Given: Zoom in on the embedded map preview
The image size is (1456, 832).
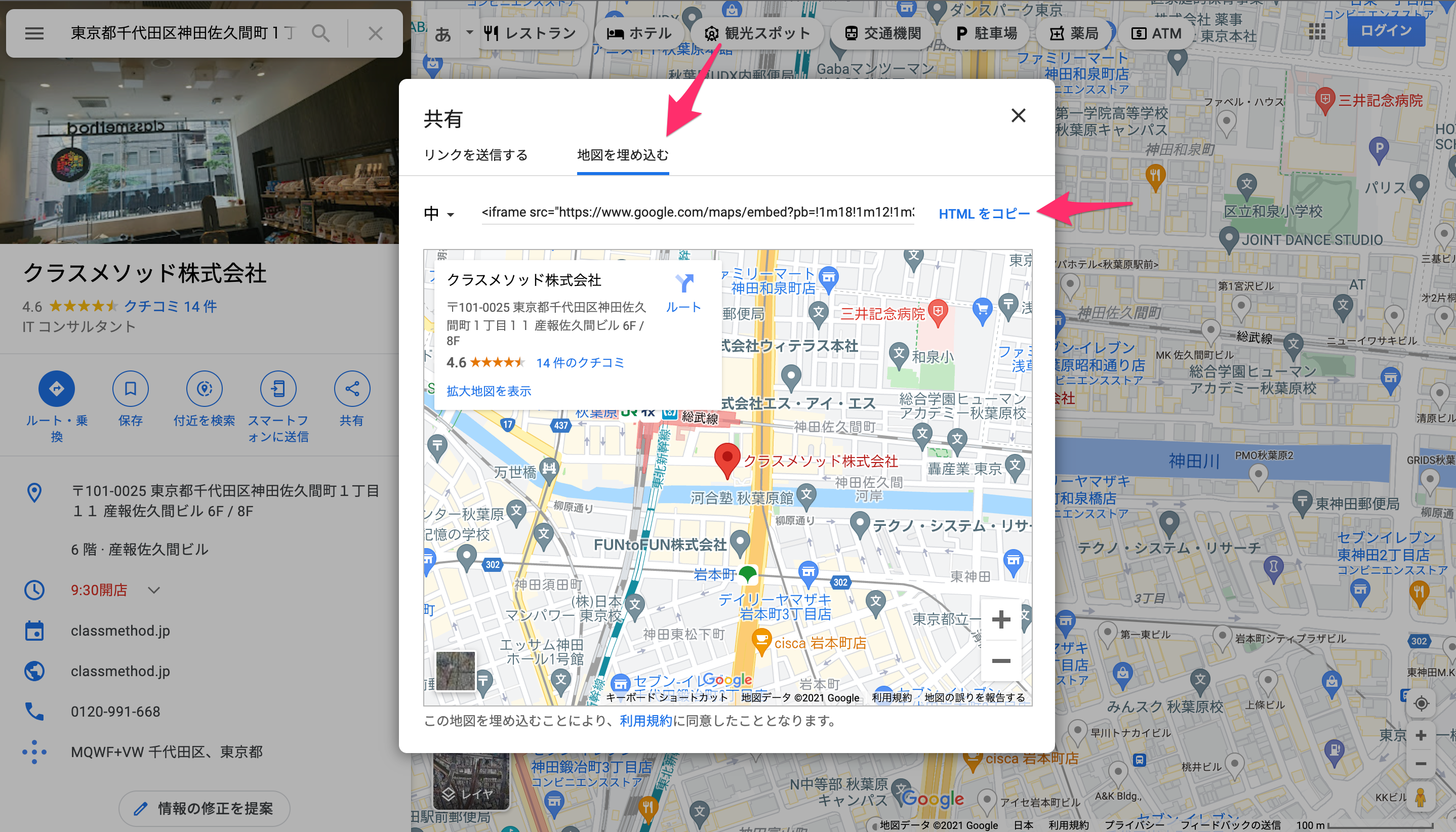Looking at the screenshot, I should click(x=1000, y=619).
